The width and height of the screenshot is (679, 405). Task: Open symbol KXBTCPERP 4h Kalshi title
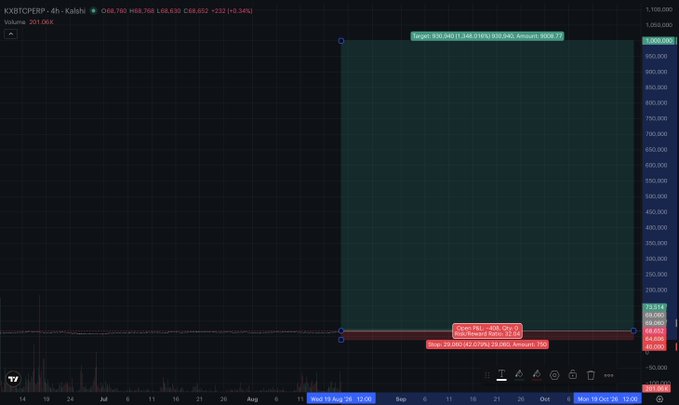pyautogui.click(x=45, y=11)
